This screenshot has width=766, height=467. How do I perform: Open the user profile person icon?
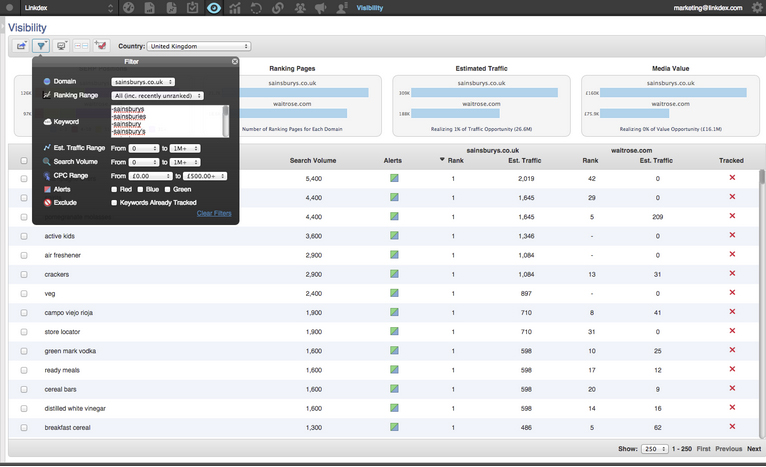click(x=341, y=8)
